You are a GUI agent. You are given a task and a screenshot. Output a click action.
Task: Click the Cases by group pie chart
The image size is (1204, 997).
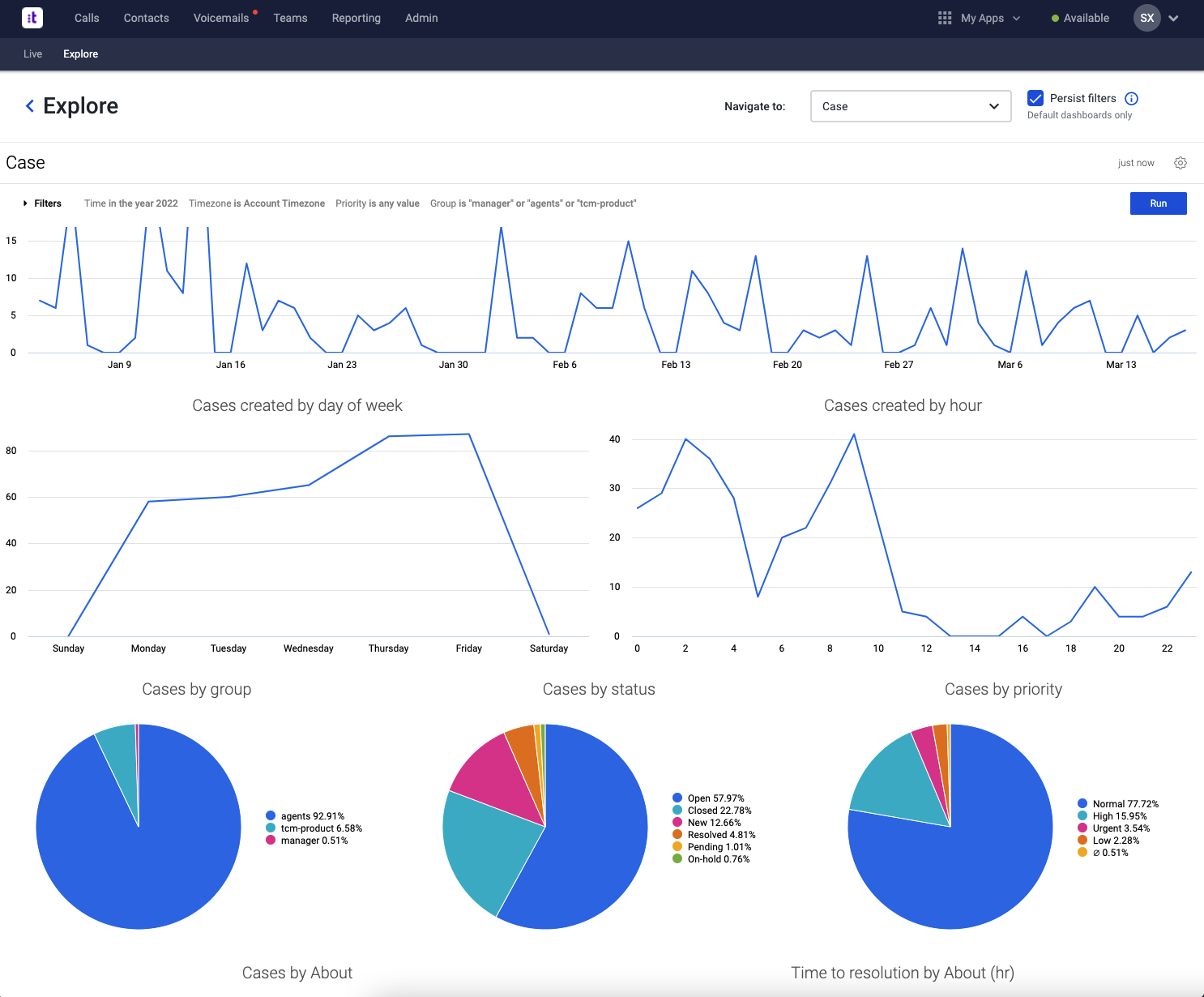(138, 825)
